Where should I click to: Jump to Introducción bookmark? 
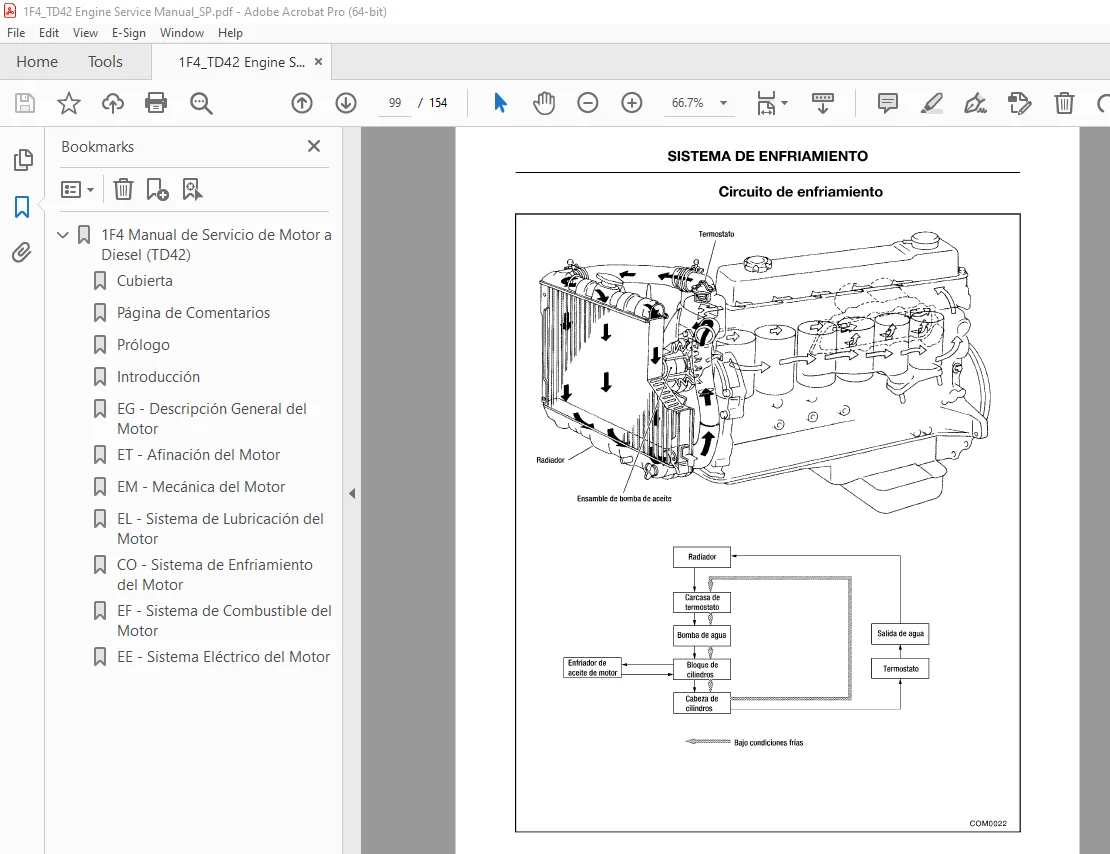coord(159,377)
